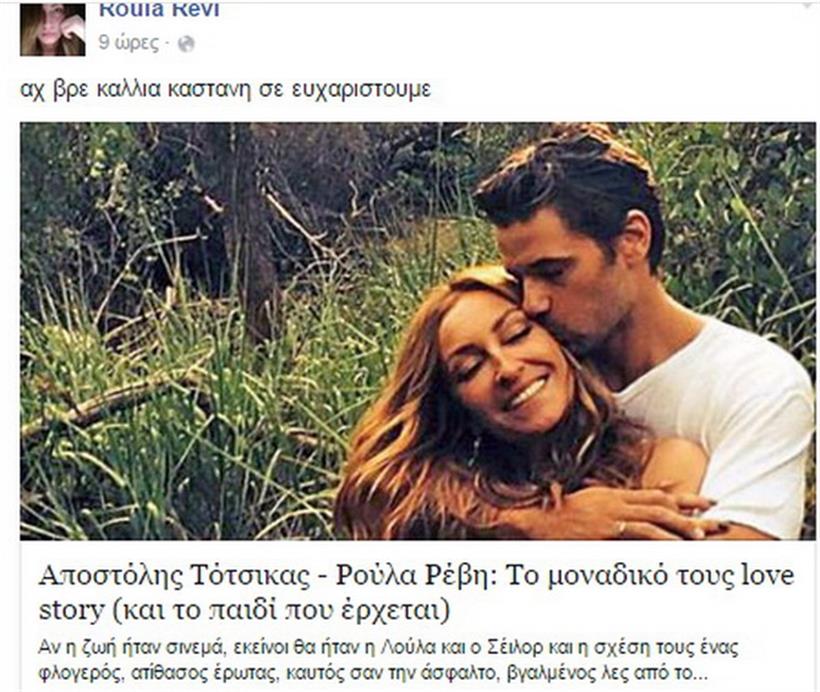The image size is (820, 692).
Task: Click the article description starting Αν η ζωή
Action: 388,660
